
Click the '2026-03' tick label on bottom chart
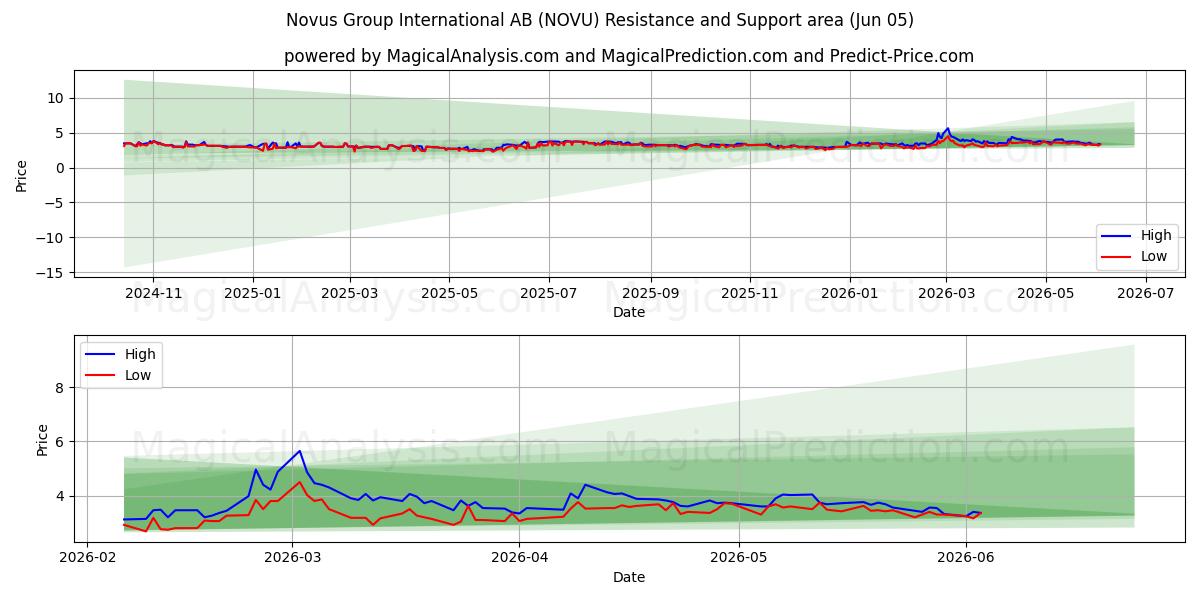293,558
